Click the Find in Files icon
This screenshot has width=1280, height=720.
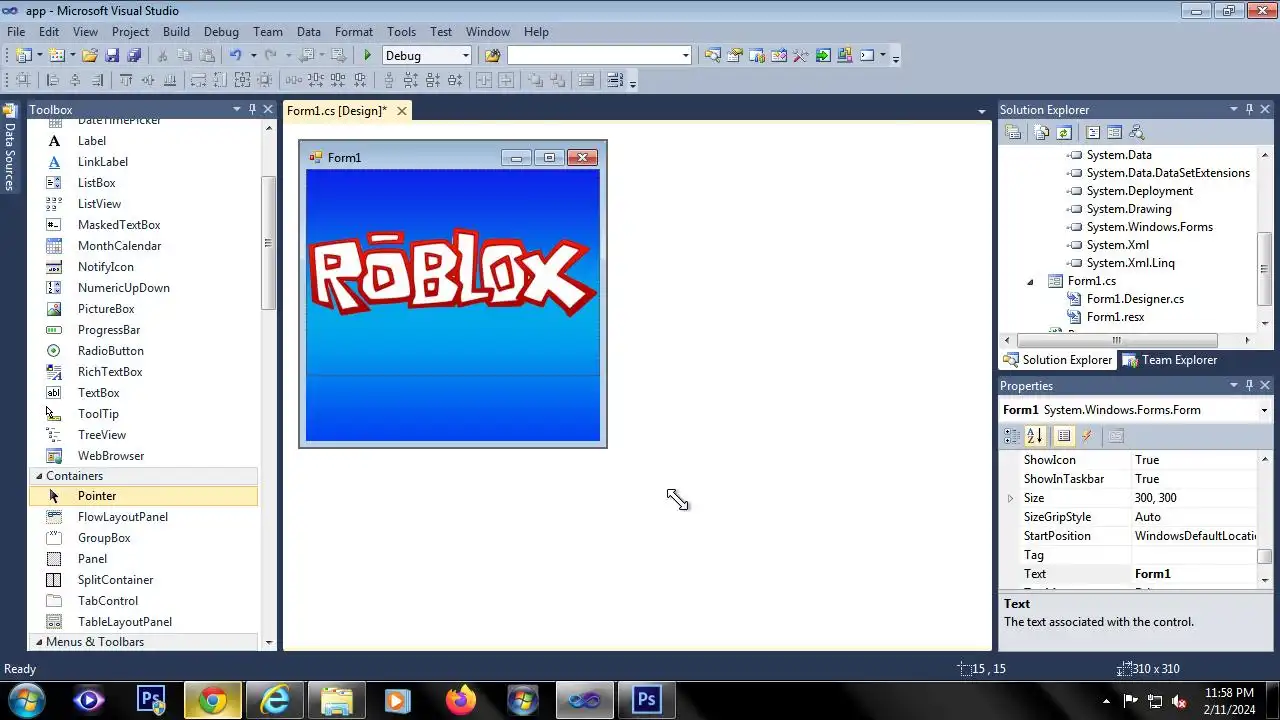(x=492, y=56)
